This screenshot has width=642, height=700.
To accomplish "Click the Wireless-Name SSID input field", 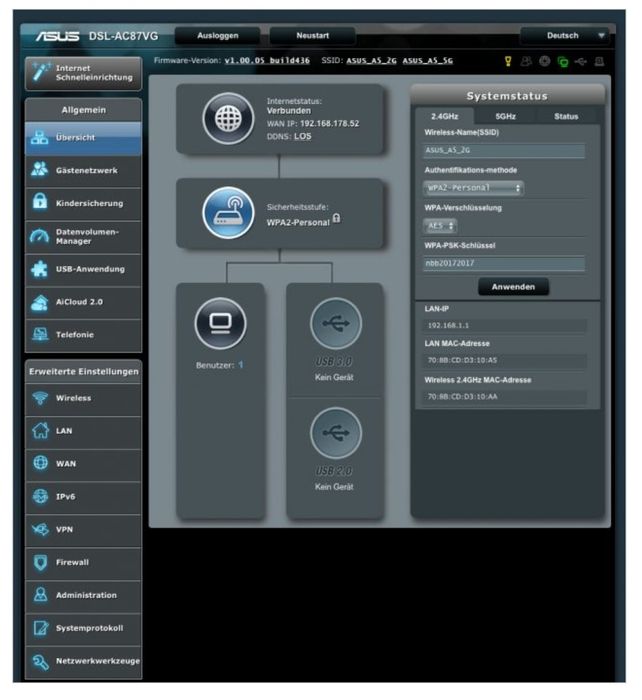I will coord(504,150).
